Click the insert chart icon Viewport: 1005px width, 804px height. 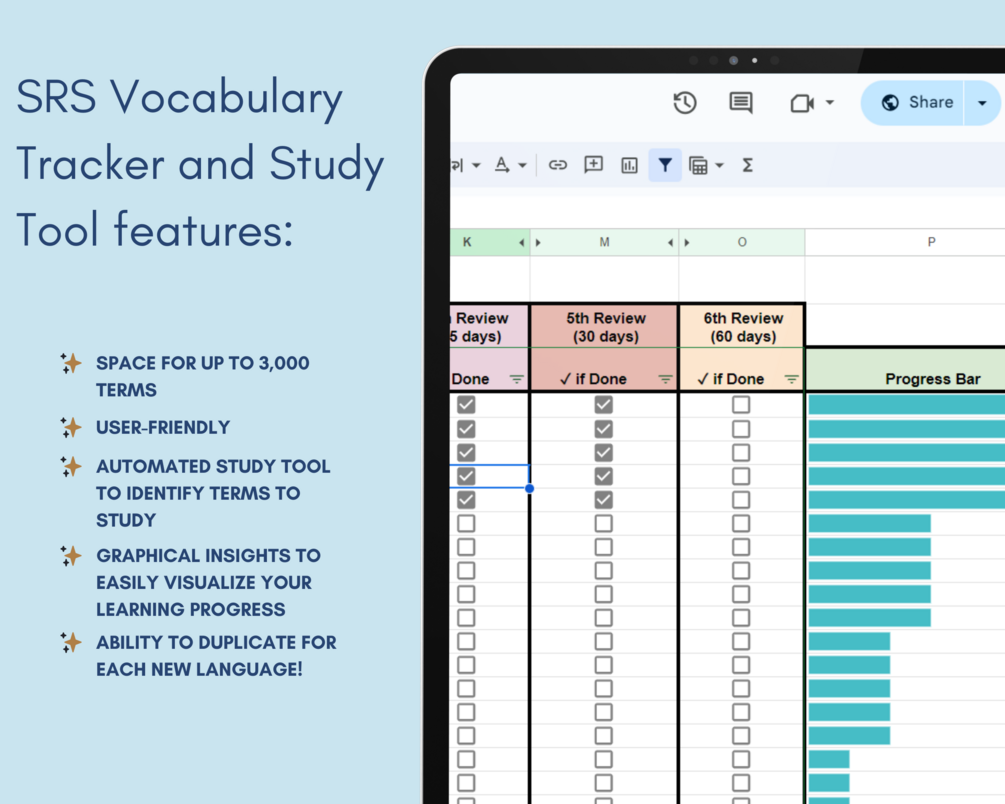(x=629, y=165)
